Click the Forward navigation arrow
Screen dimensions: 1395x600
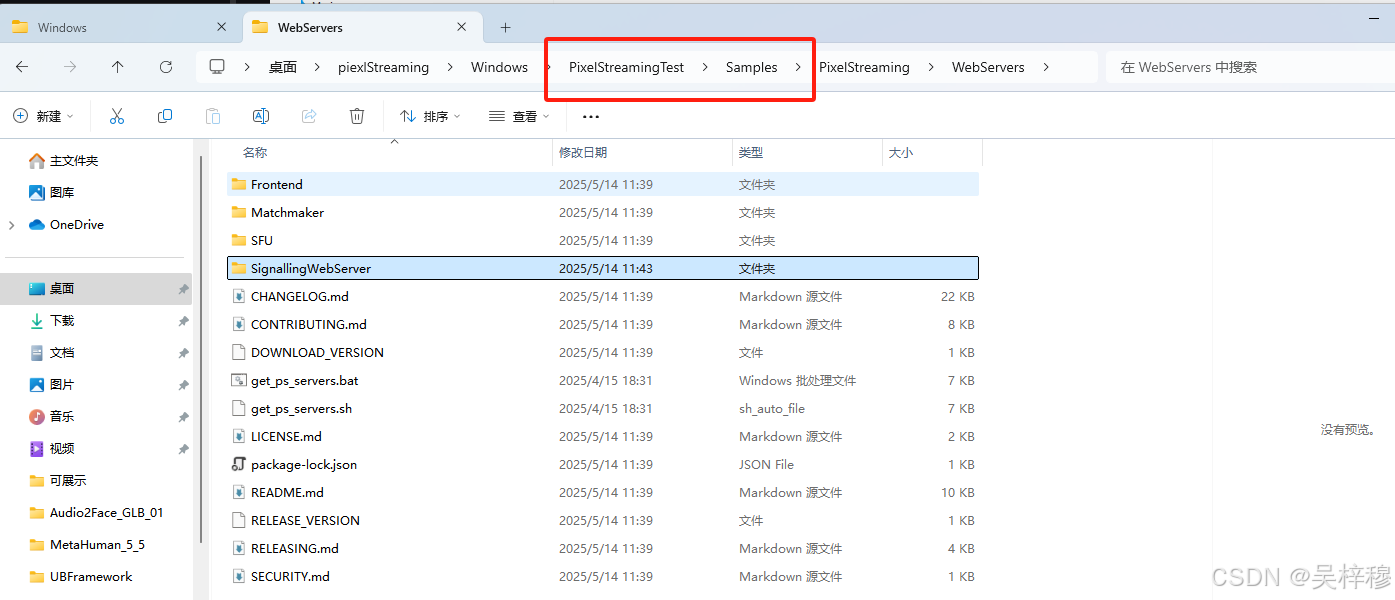(x=70, y=67)
